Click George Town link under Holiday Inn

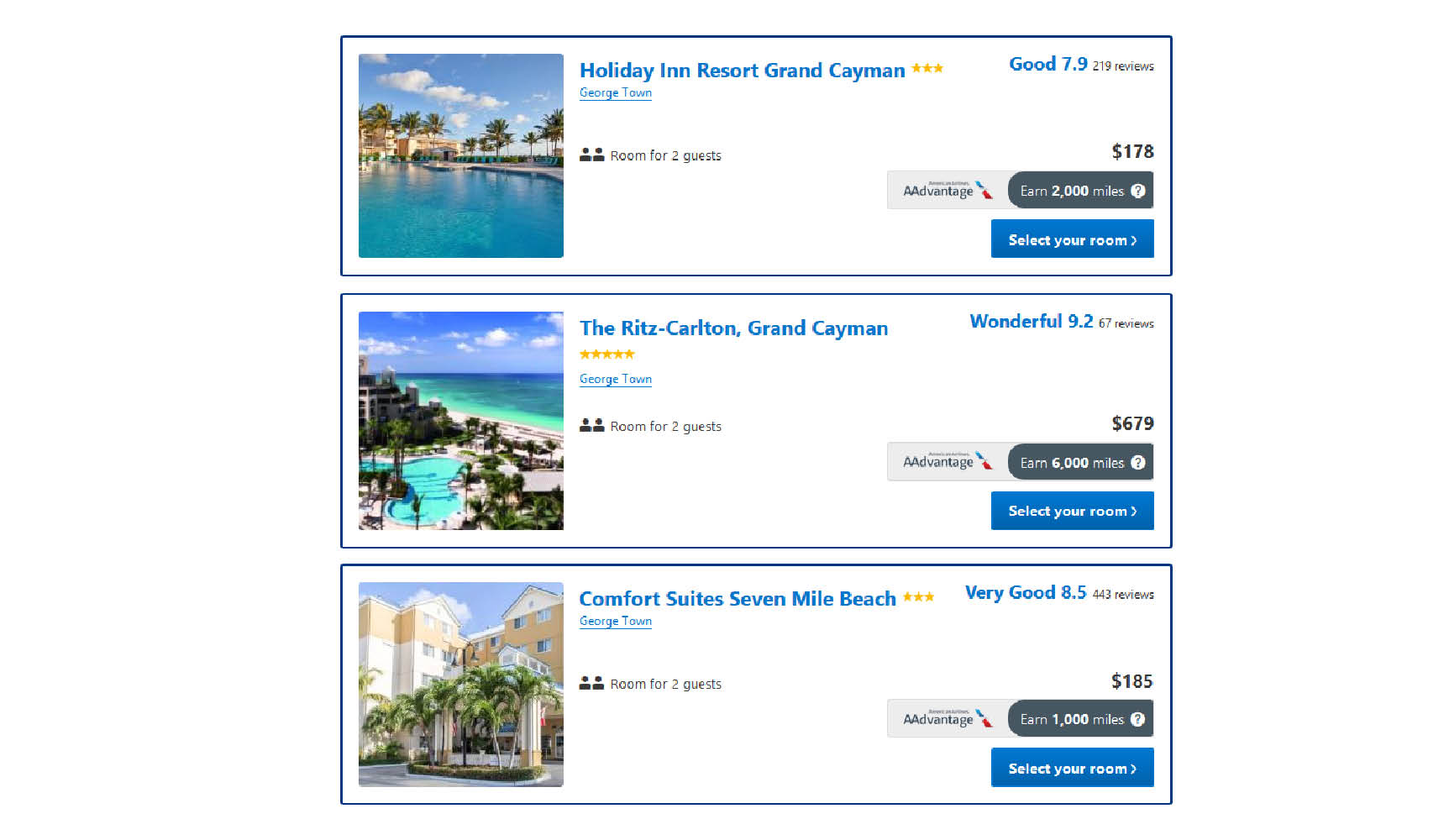coord(616,93)
